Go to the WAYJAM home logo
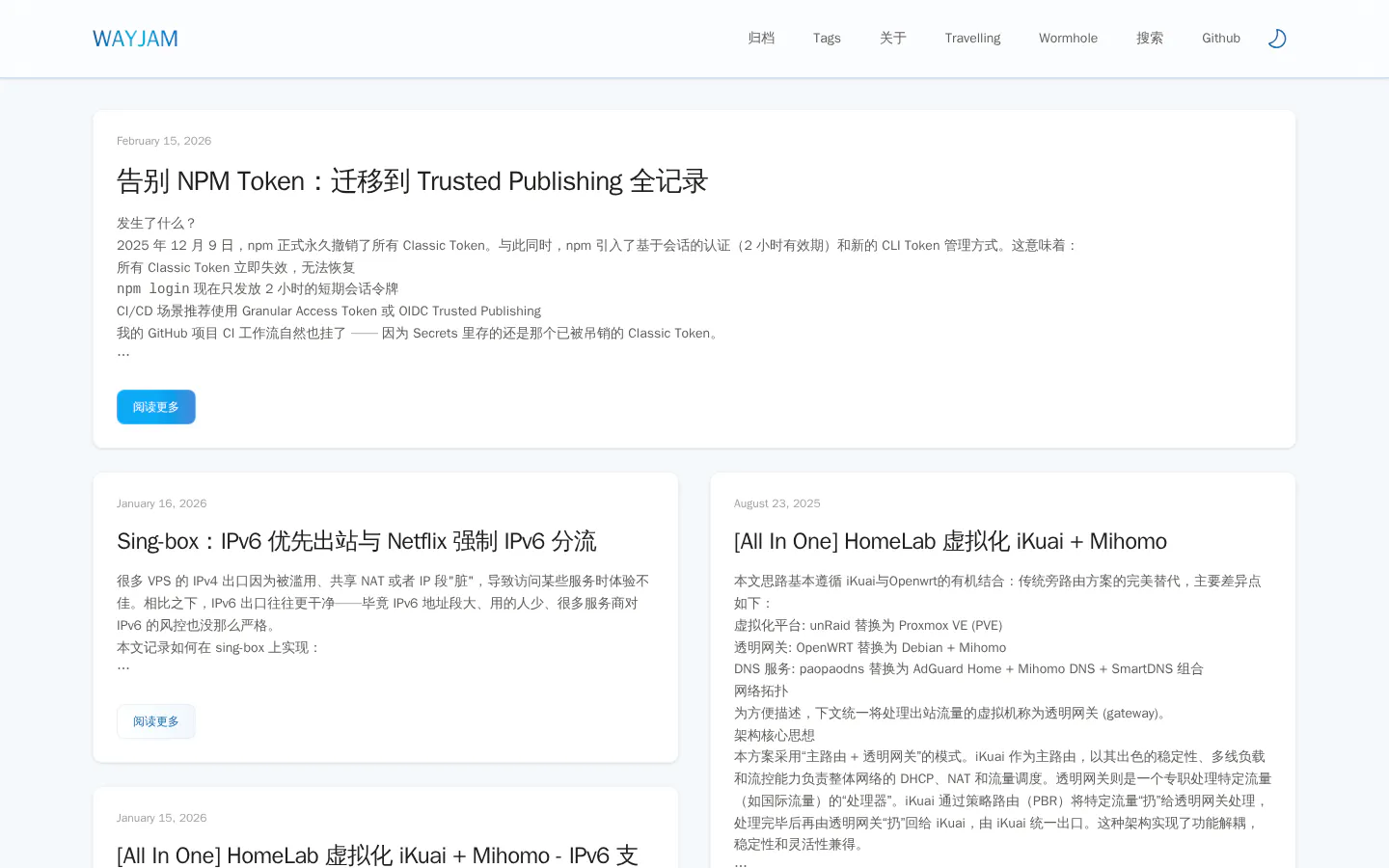Viewport: 1389px width, 868px height. (135, 39)
